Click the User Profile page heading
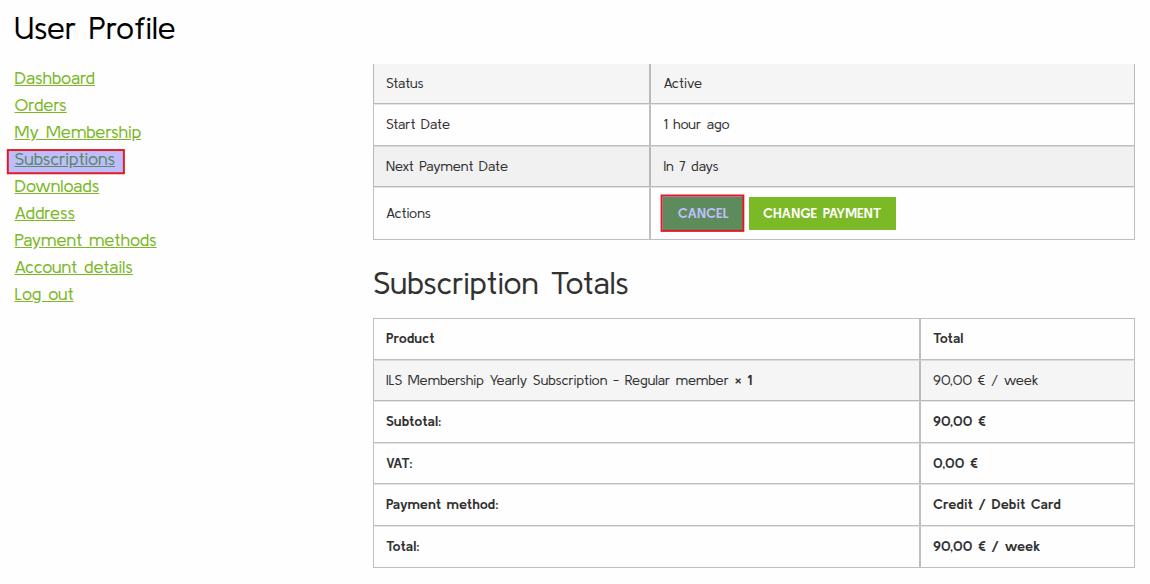 [x=94, y=29]
